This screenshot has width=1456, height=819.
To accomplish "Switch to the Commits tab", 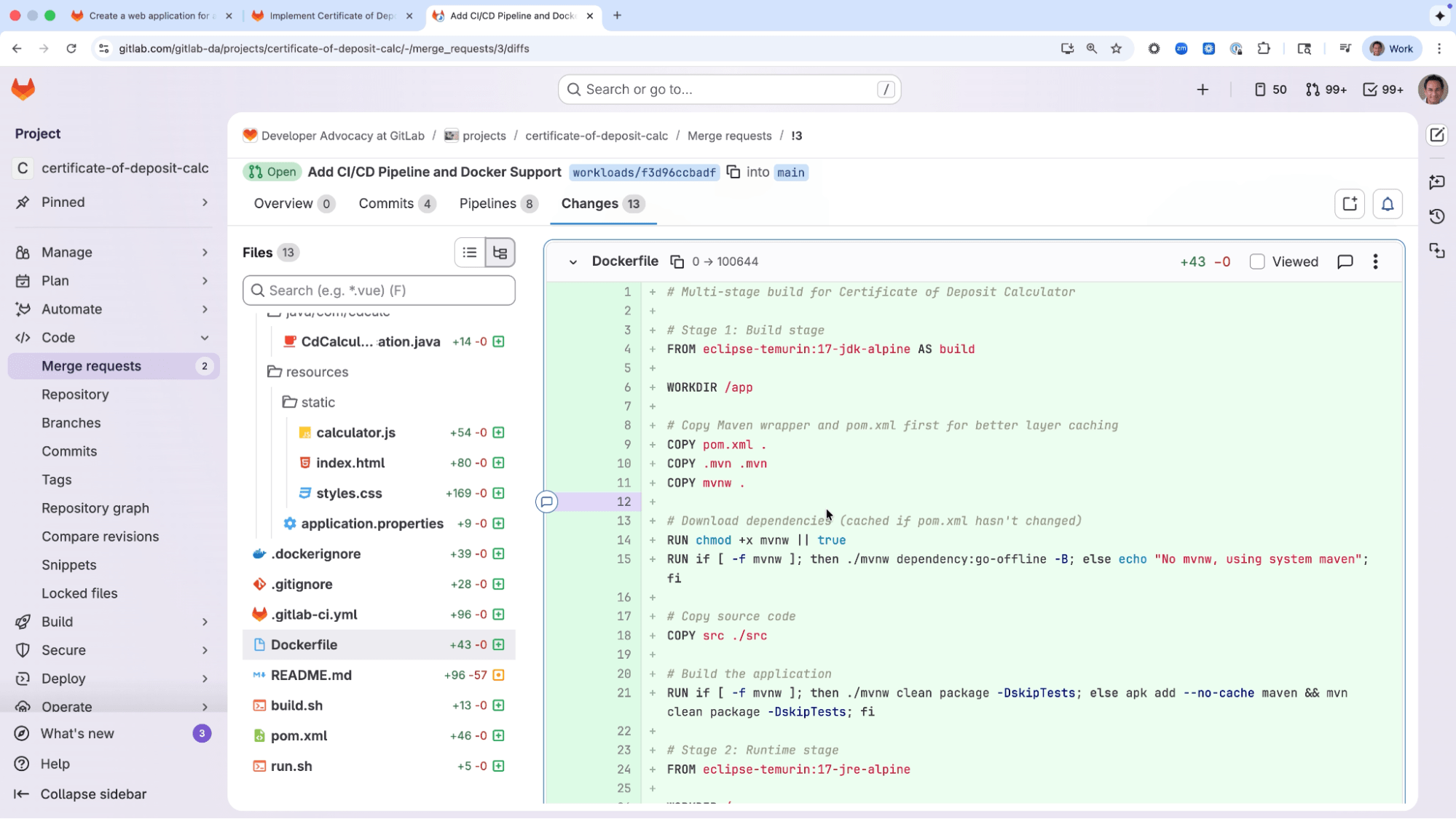I will point(385,204).
